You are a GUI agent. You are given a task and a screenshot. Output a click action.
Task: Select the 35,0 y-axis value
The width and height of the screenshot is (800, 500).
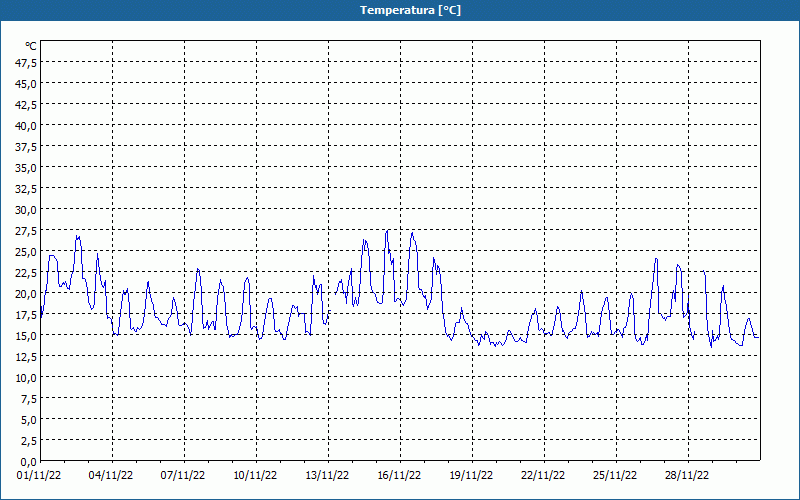click(26, 168)
